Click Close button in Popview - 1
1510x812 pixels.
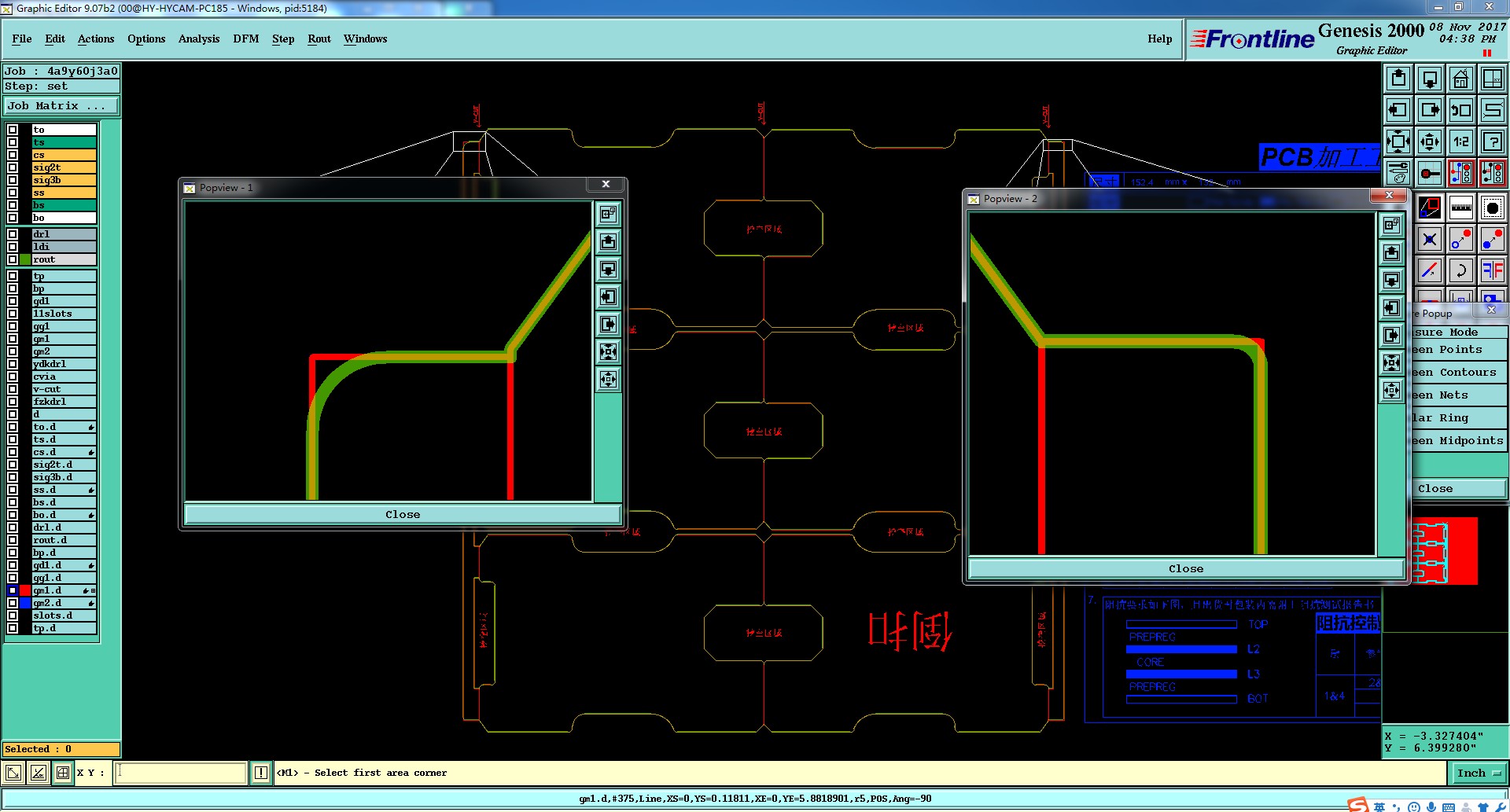402,514
